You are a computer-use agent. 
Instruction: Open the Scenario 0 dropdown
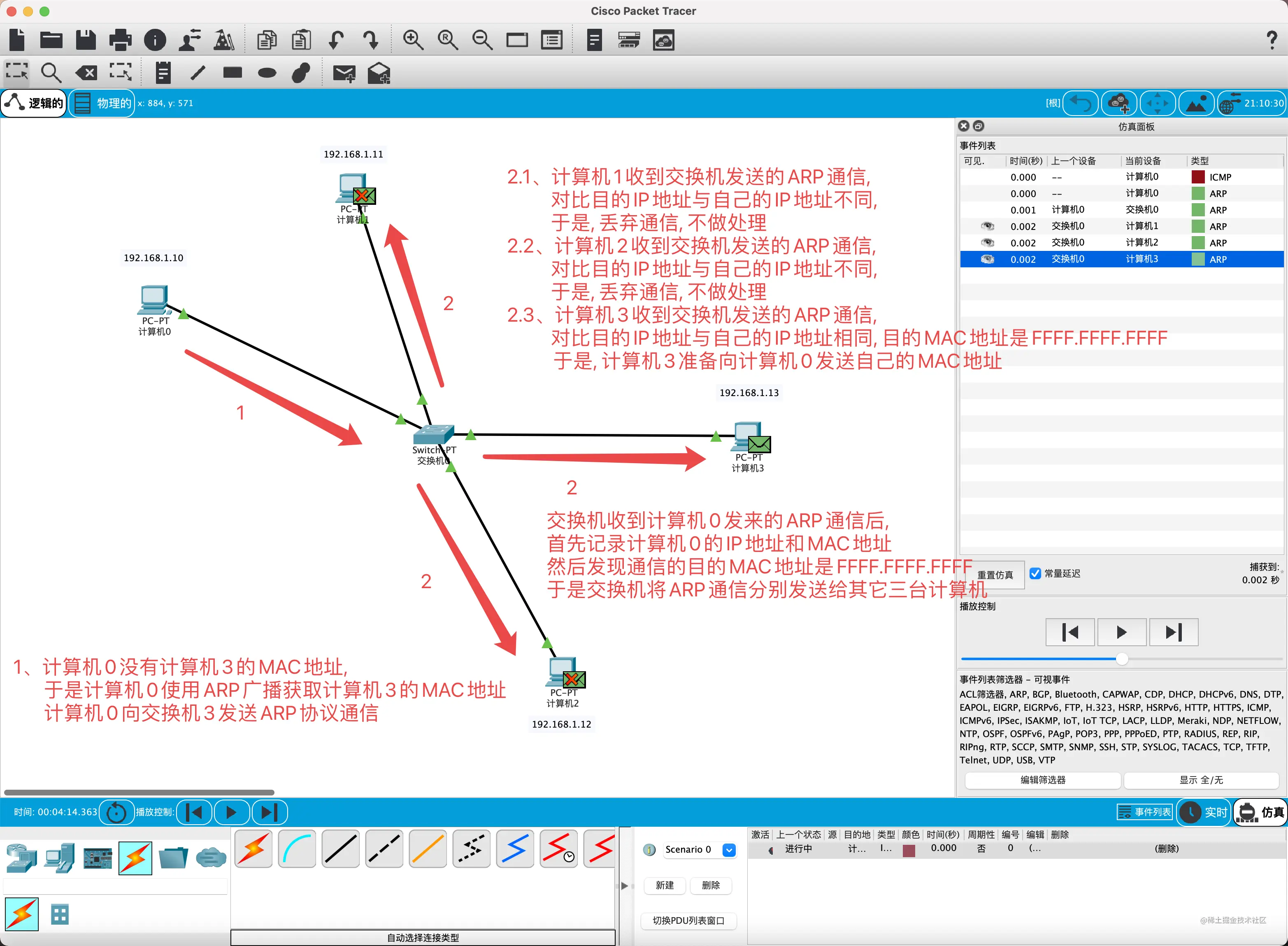[729, 850]
